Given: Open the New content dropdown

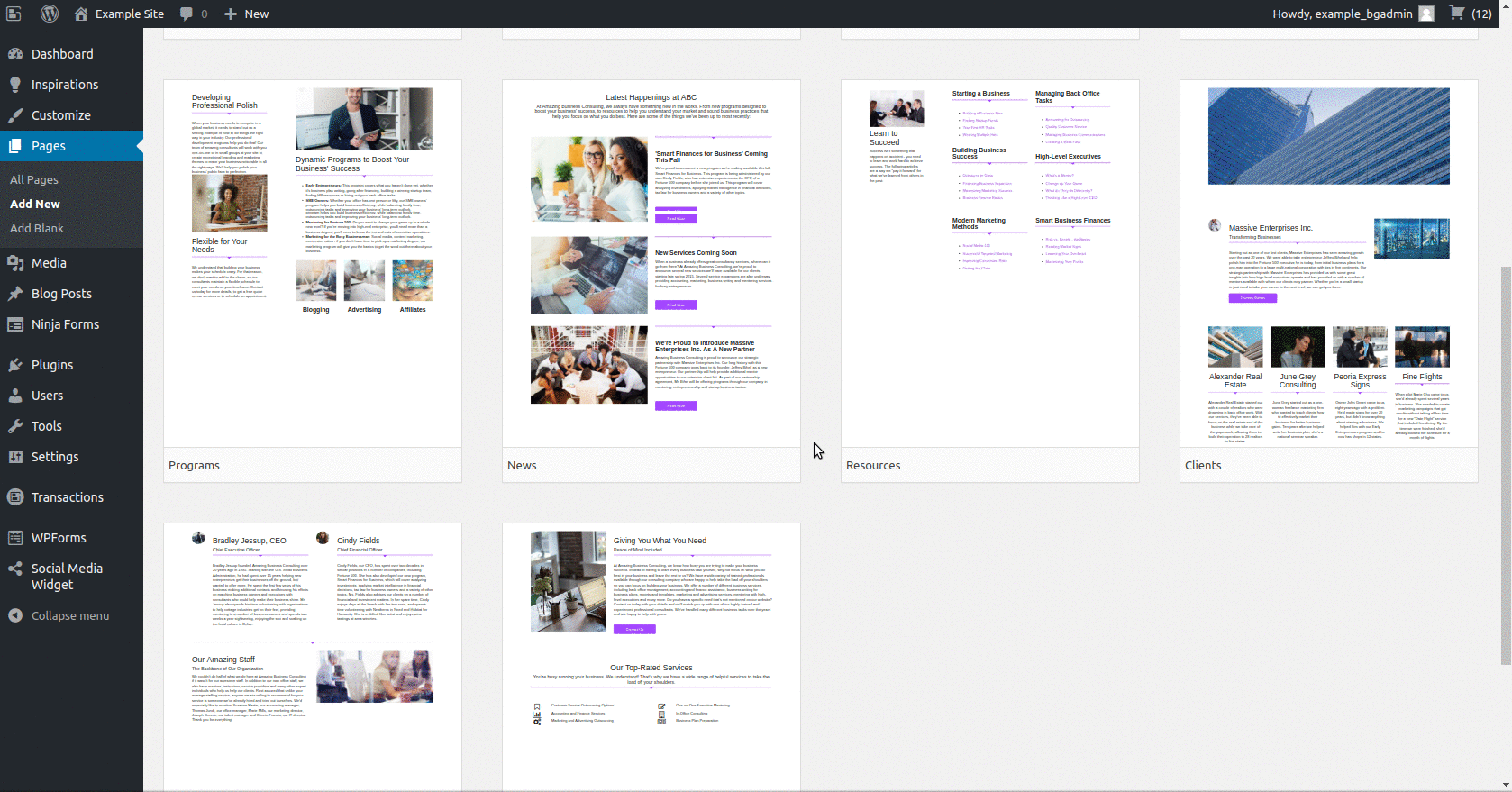Looking at the screenshot, I should click(246, 14).
